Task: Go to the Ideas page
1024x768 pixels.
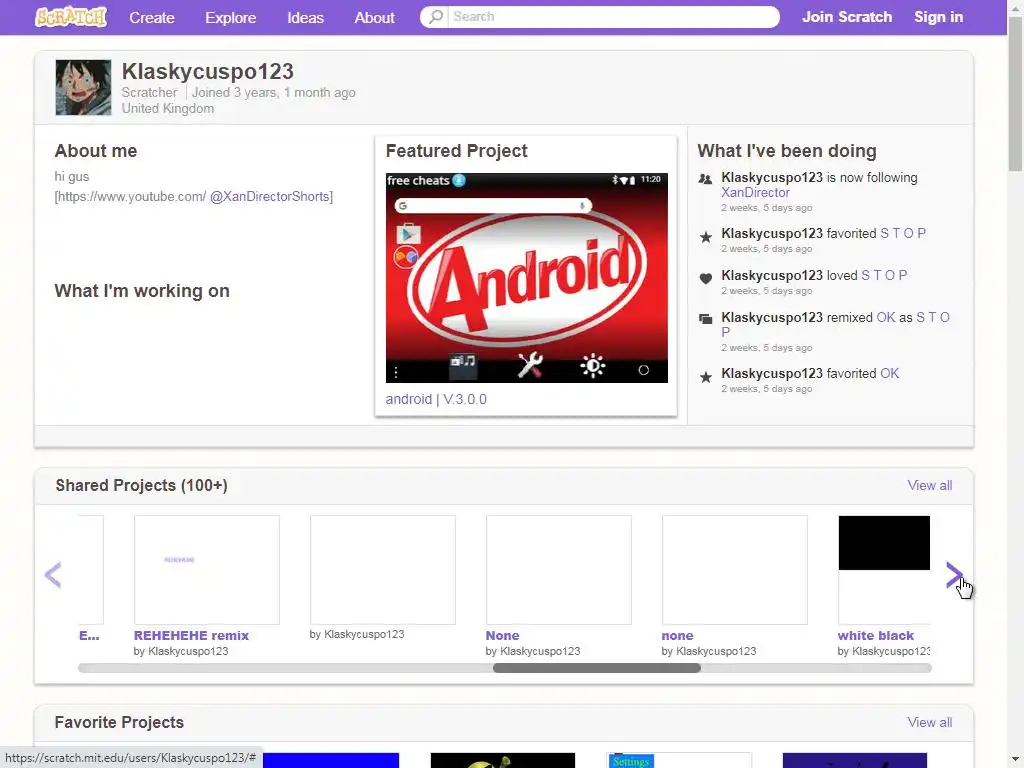Action: point(306,18)
